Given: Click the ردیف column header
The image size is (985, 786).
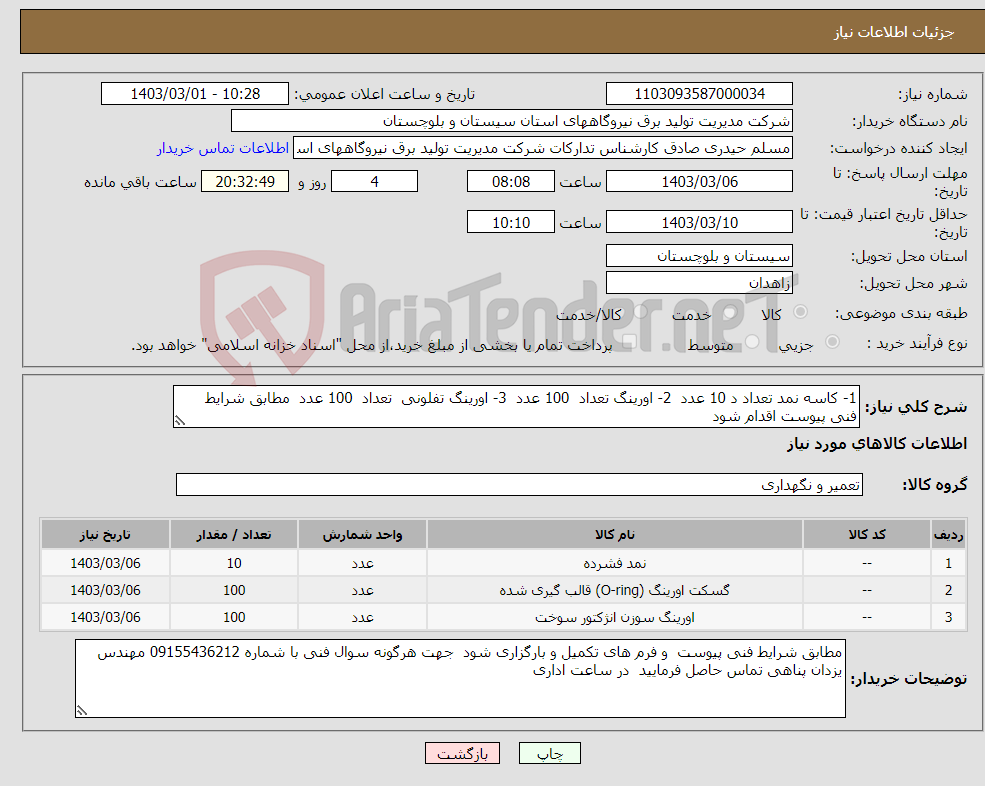Looking at the screenshot, I should click(949, 535).
